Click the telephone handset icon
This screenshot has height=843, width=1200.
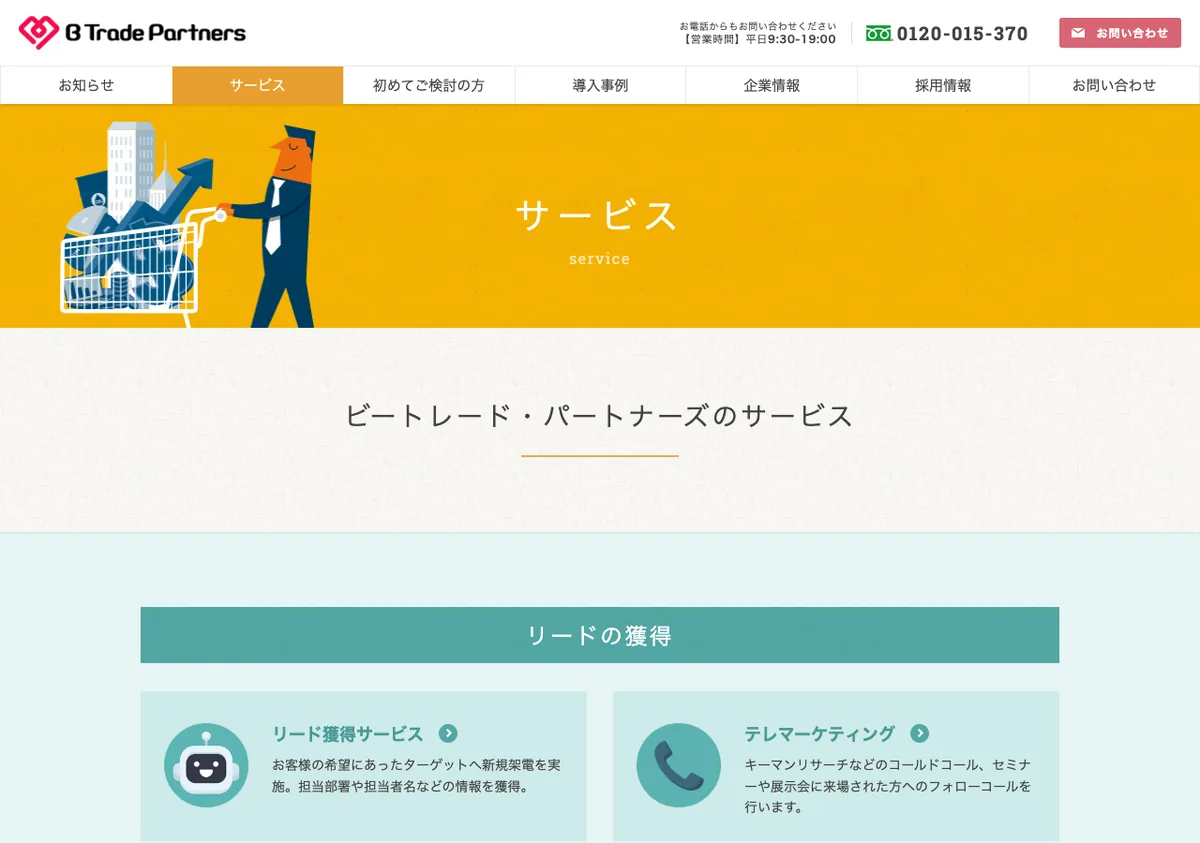point(679,765)
